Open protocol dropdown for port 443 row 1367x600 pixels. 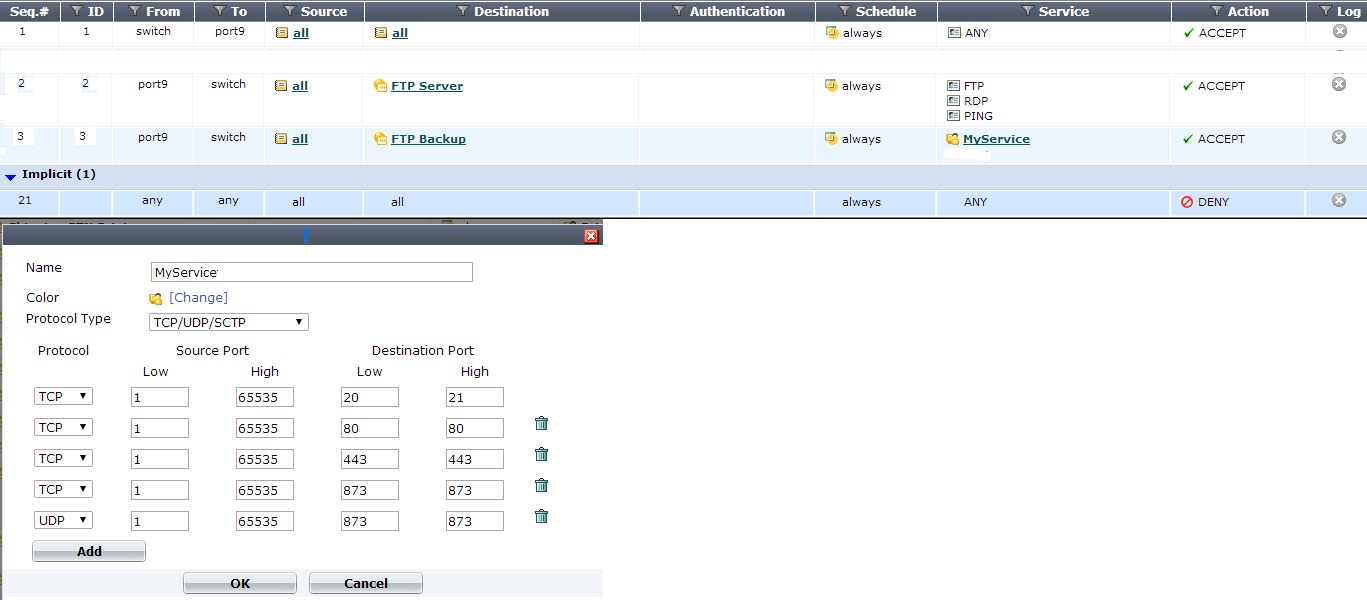click(x=63, y=458)
